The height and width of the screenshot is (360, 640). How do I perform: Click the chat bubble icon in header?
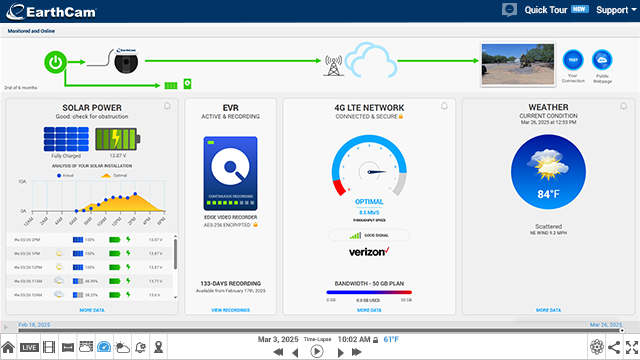pos(509,9)
